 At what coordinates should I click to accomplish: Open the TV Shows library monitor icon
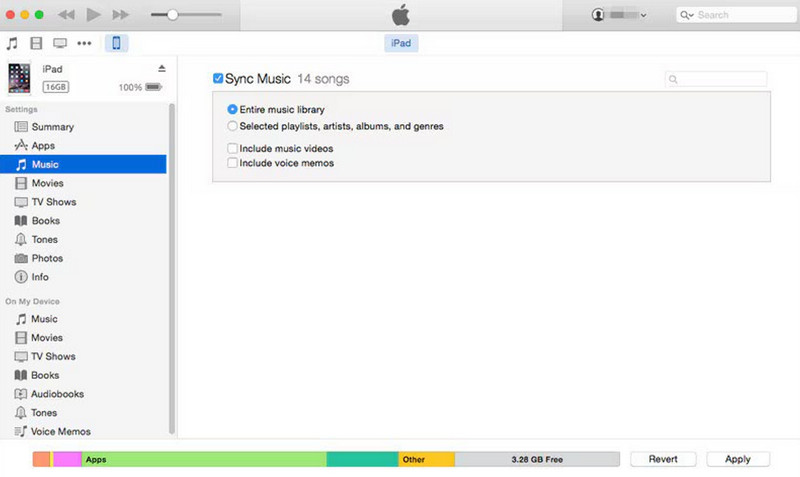(60, 43)
